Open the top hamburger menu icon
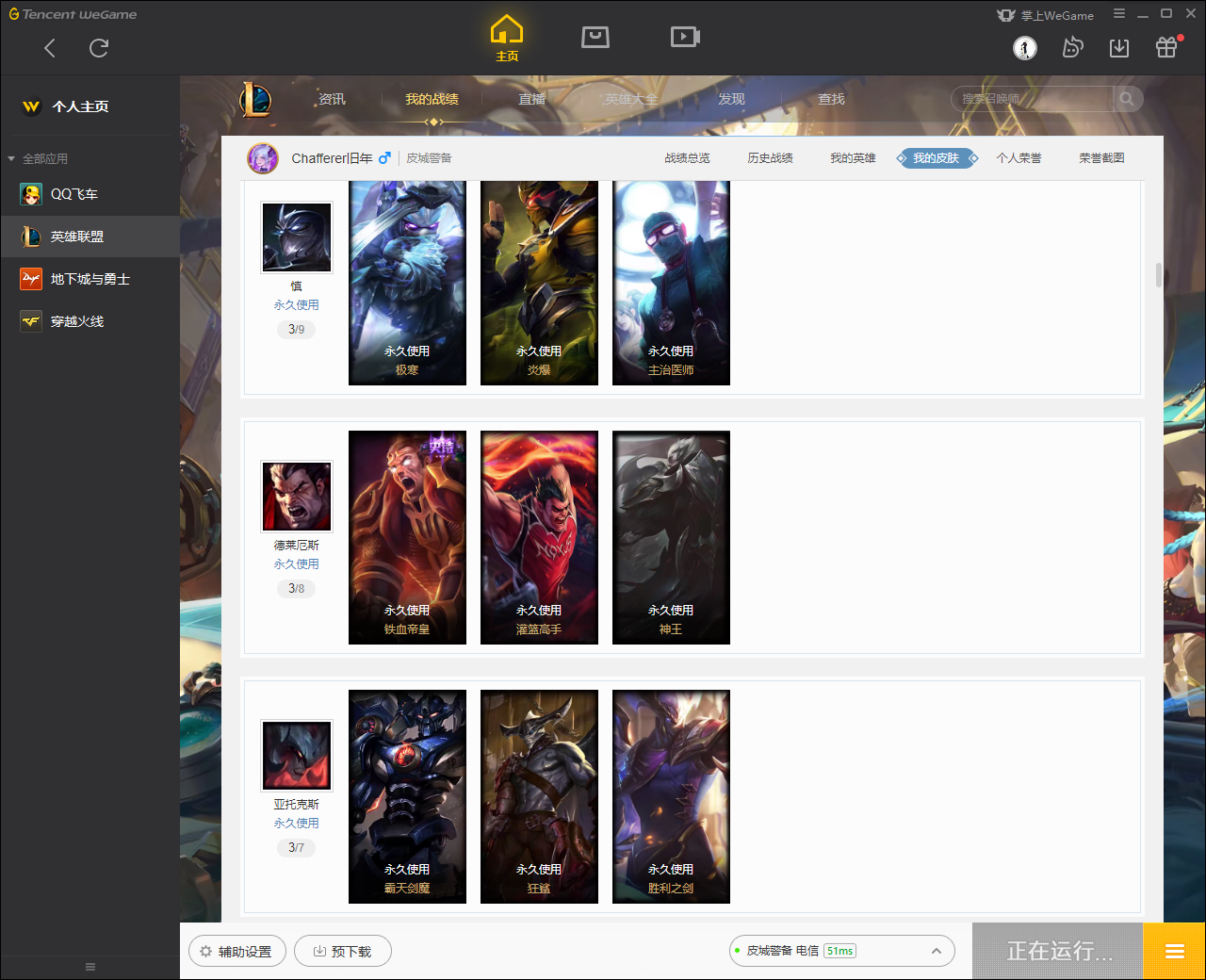 (x=1119, y=14)
